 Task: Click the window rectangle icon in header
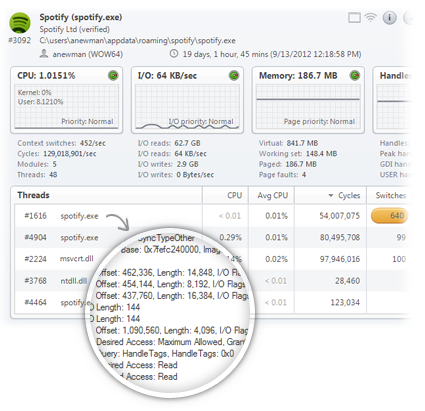[x=354, y=18]
